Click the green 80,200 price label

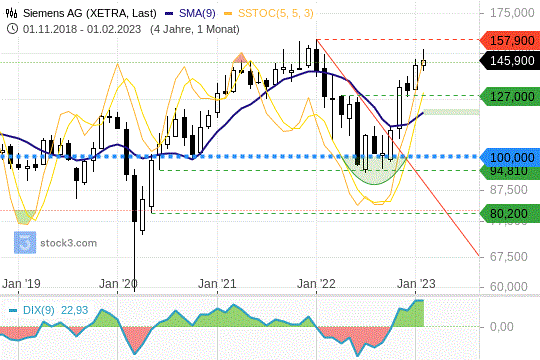tap(509, 214)
